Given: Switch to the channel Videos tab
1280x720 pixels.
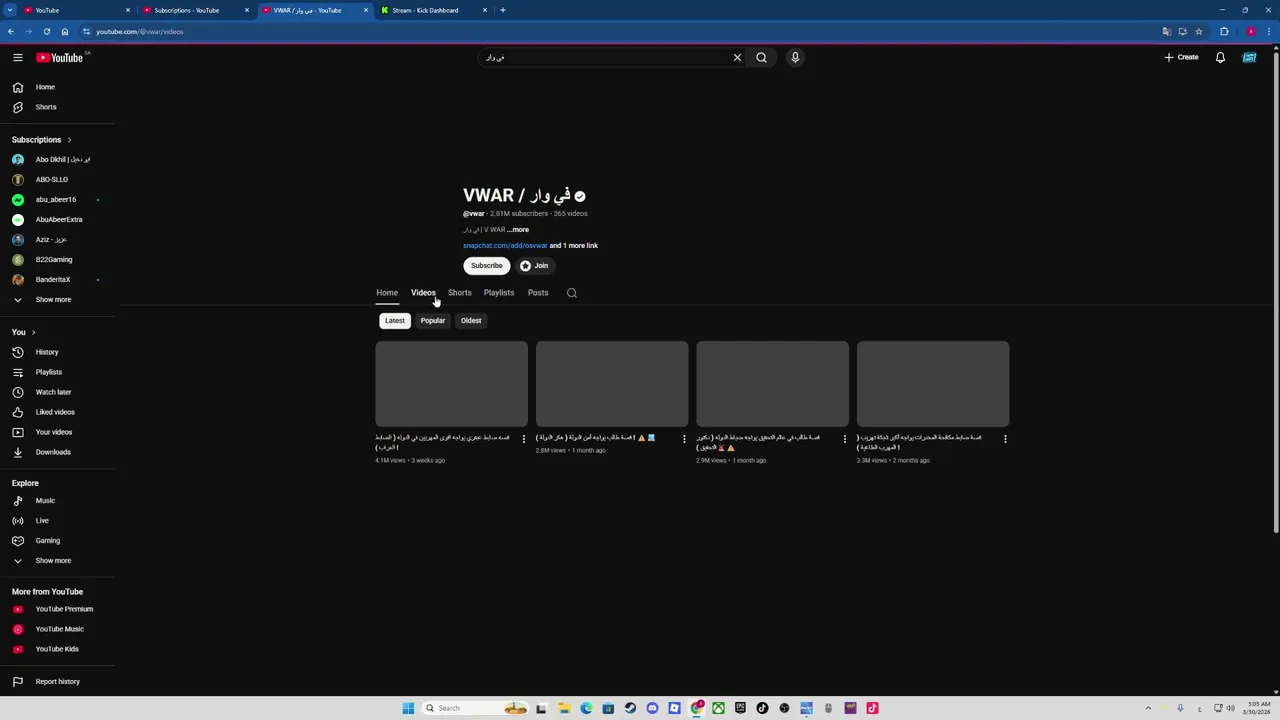Looking at the screenshot, I should tap(423, 293).
